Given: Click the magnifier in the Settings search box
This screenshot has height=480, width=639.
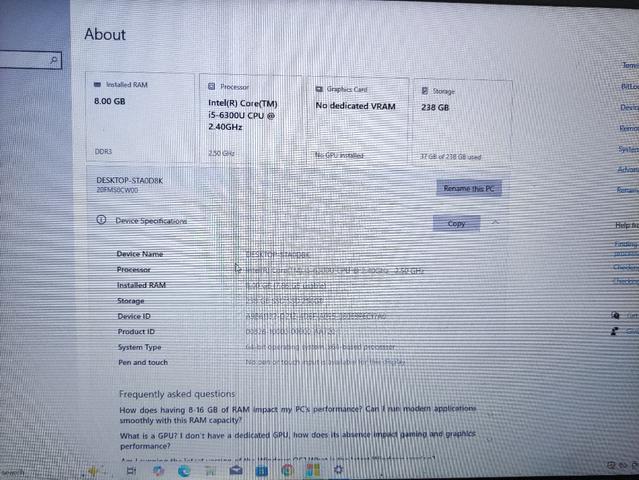Looking at the screenshot, I should point(53,60).
